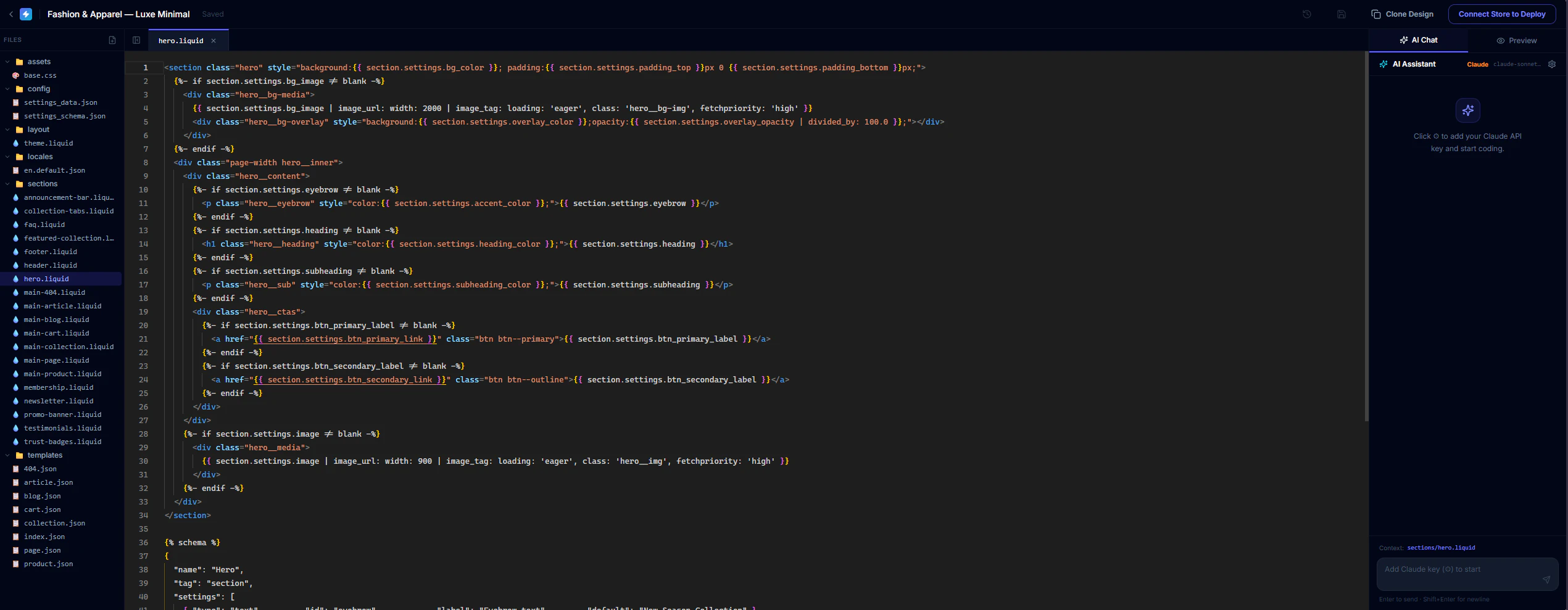
Task: Go back using the top-left arrow
Action: (x=11, y=14)
